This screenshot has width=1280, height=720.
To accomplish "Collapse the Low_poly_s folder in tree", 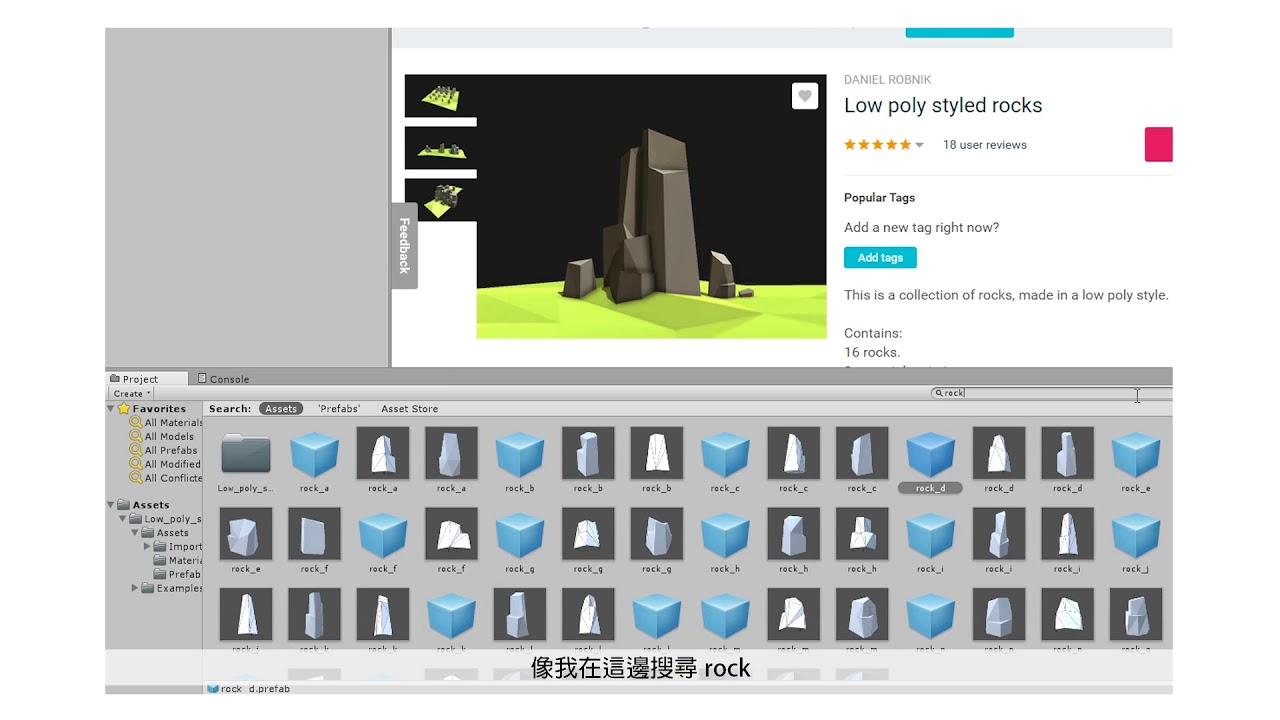I will (x=123, y=519).
